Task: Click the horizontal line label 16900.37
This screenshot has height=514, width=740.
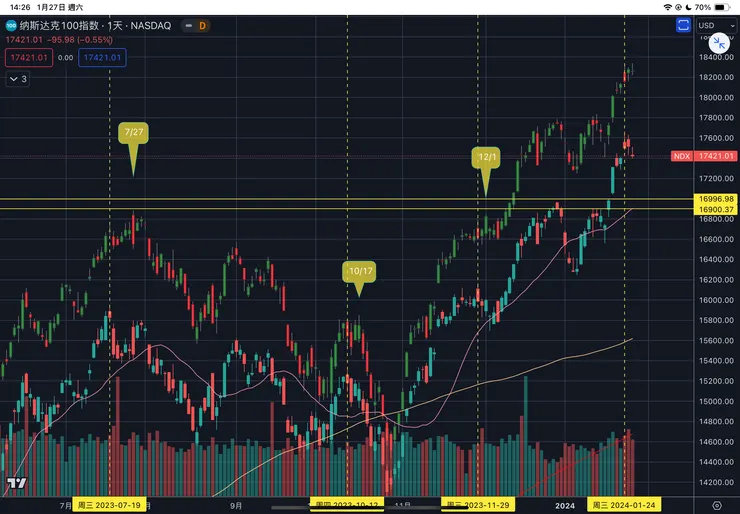Action: click(716, 209)
